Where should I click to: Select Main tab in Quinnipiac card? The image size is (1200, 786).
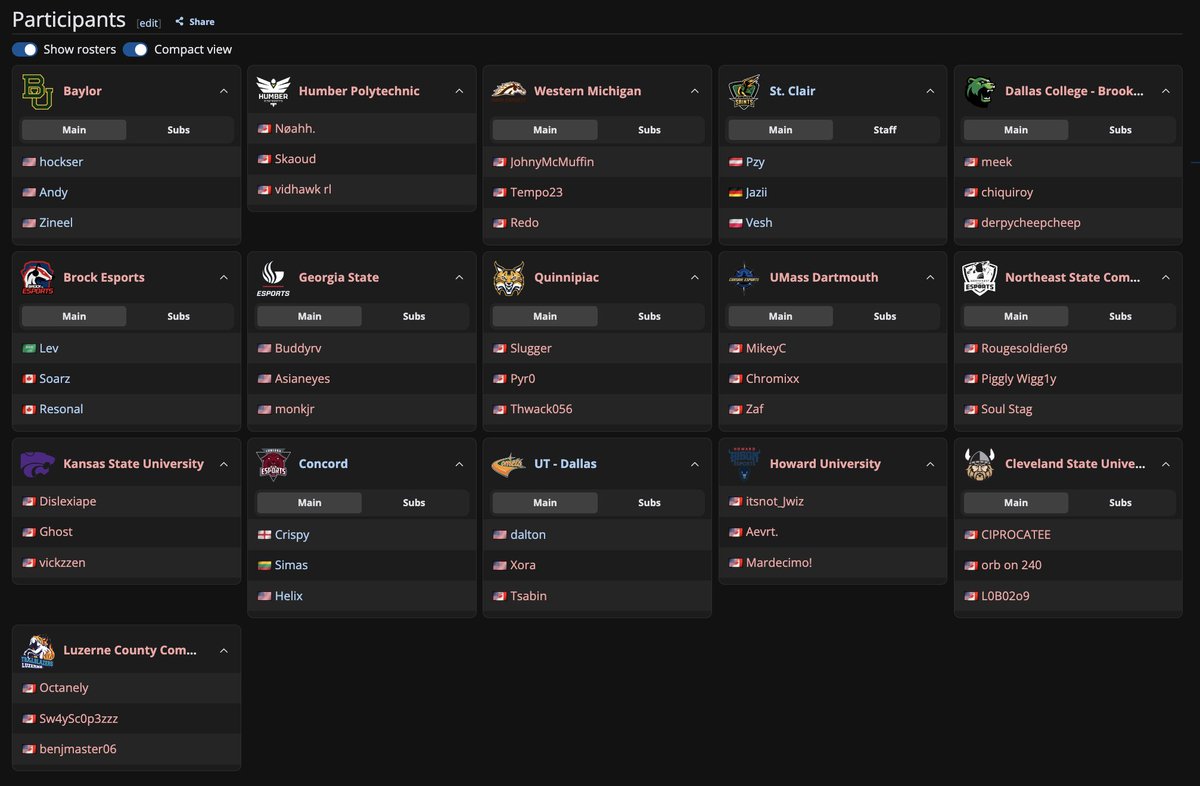pos(545,316)
